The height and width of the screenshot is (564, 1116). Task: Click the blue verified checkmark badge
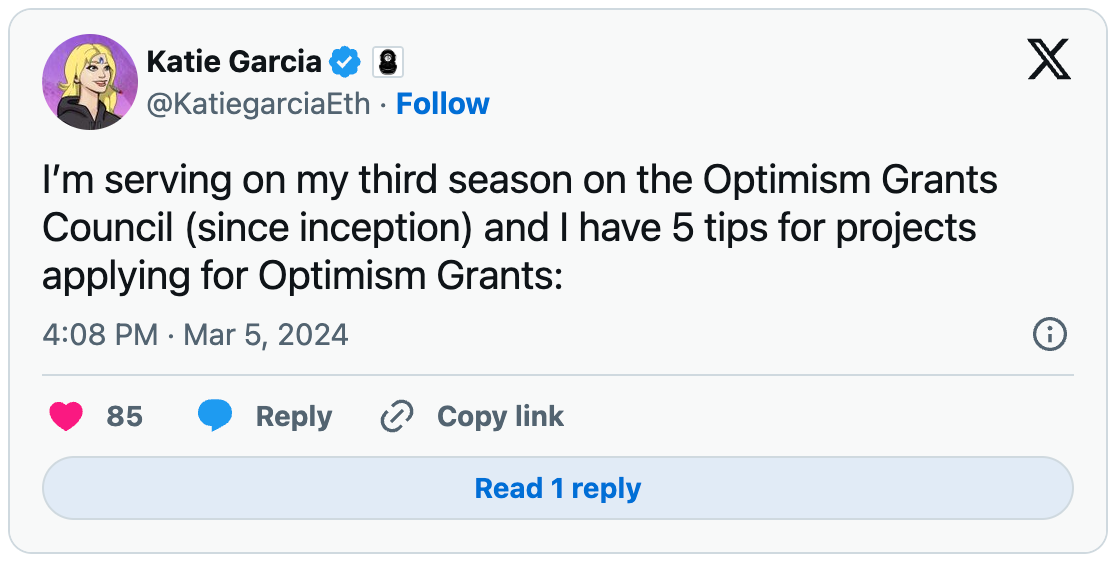tap(345, 63)
